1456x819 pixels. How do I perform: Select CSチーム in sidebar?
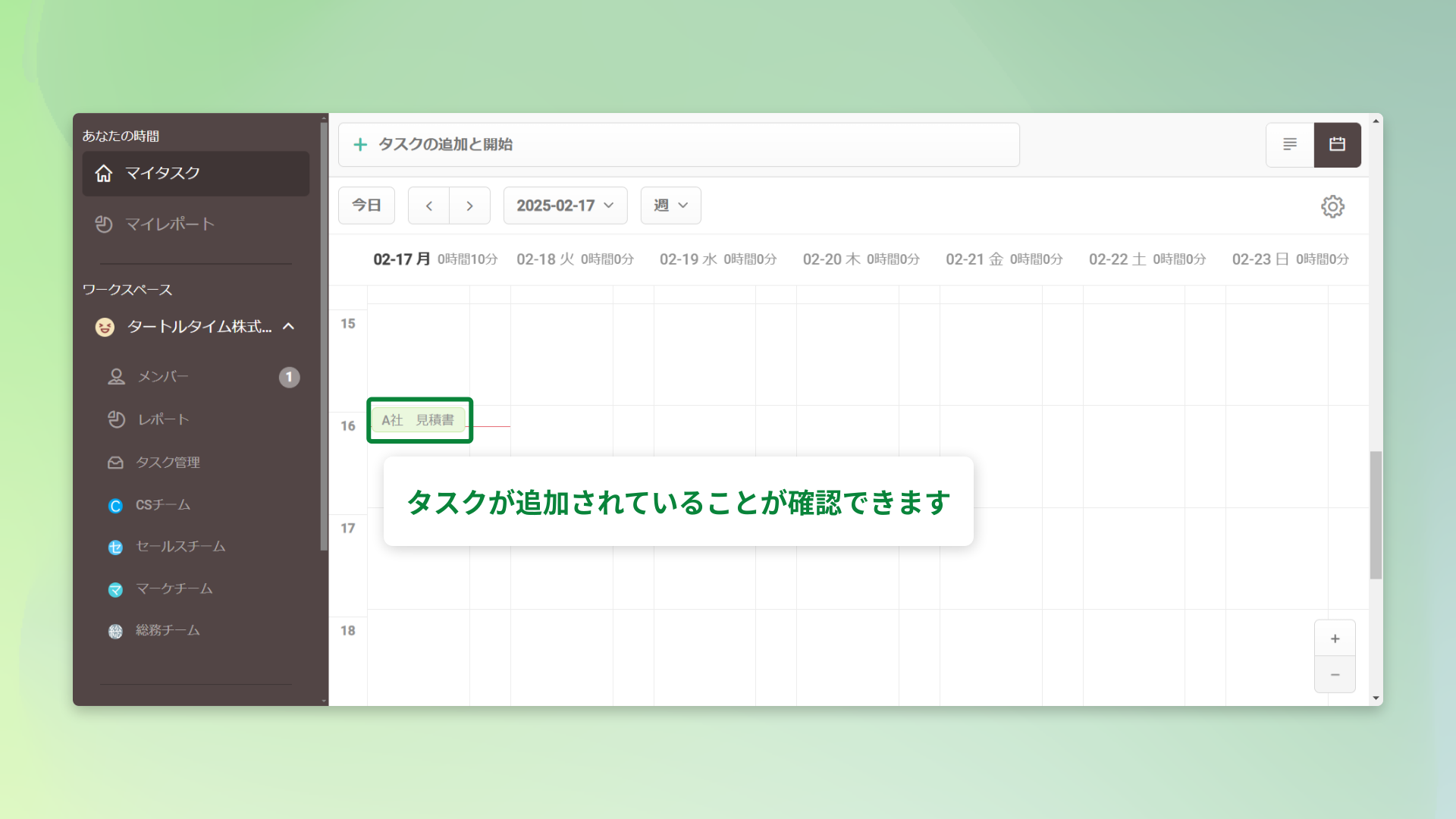click(x=162, y=505)
